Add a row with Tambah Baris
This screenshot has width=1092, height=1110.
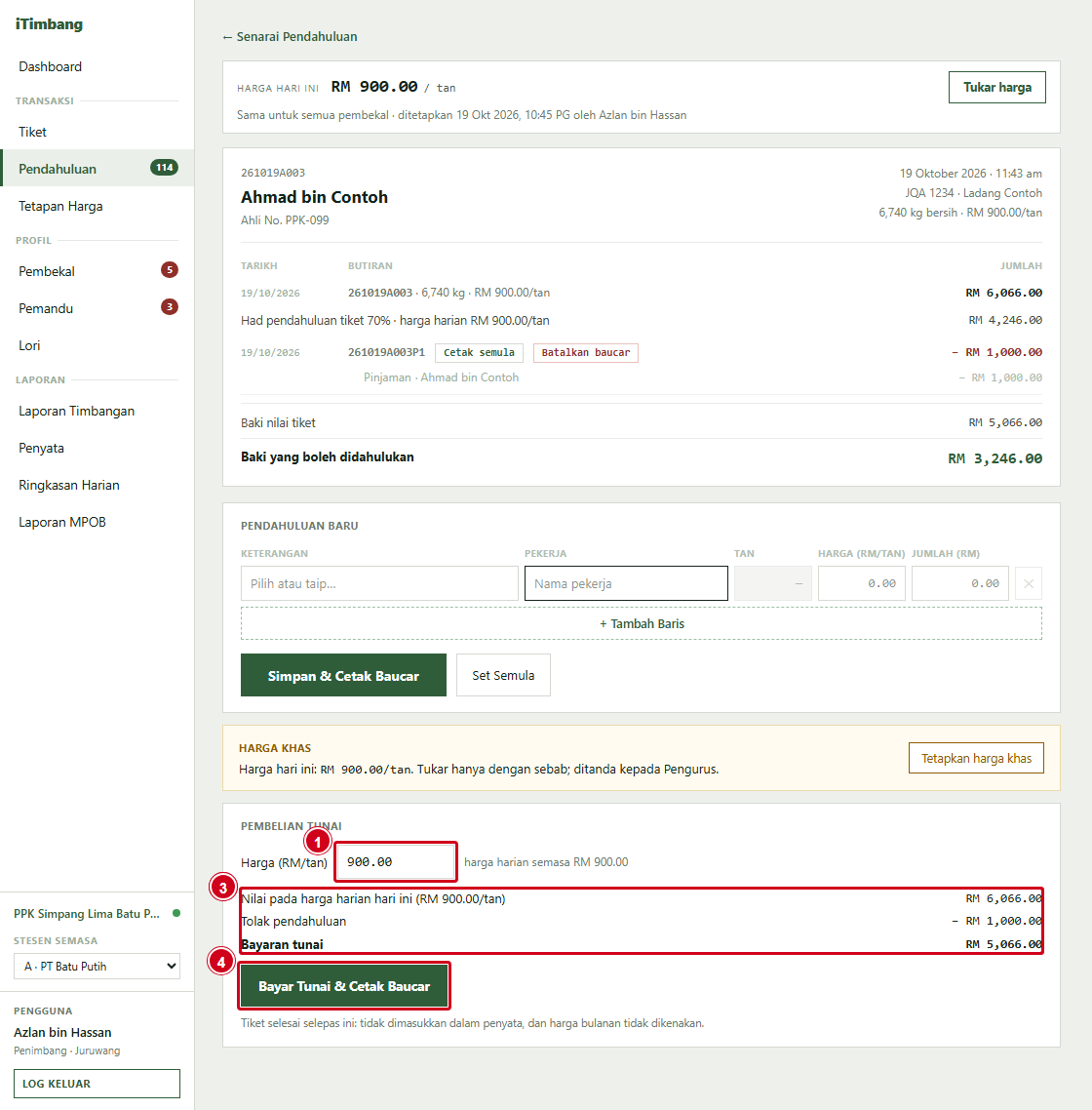[x=642, y=623]
